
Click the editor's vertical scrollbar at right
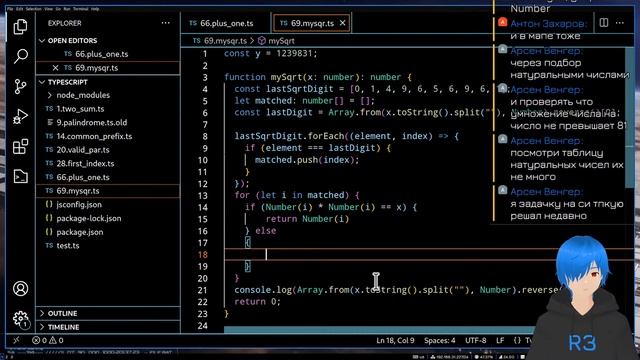629,118
